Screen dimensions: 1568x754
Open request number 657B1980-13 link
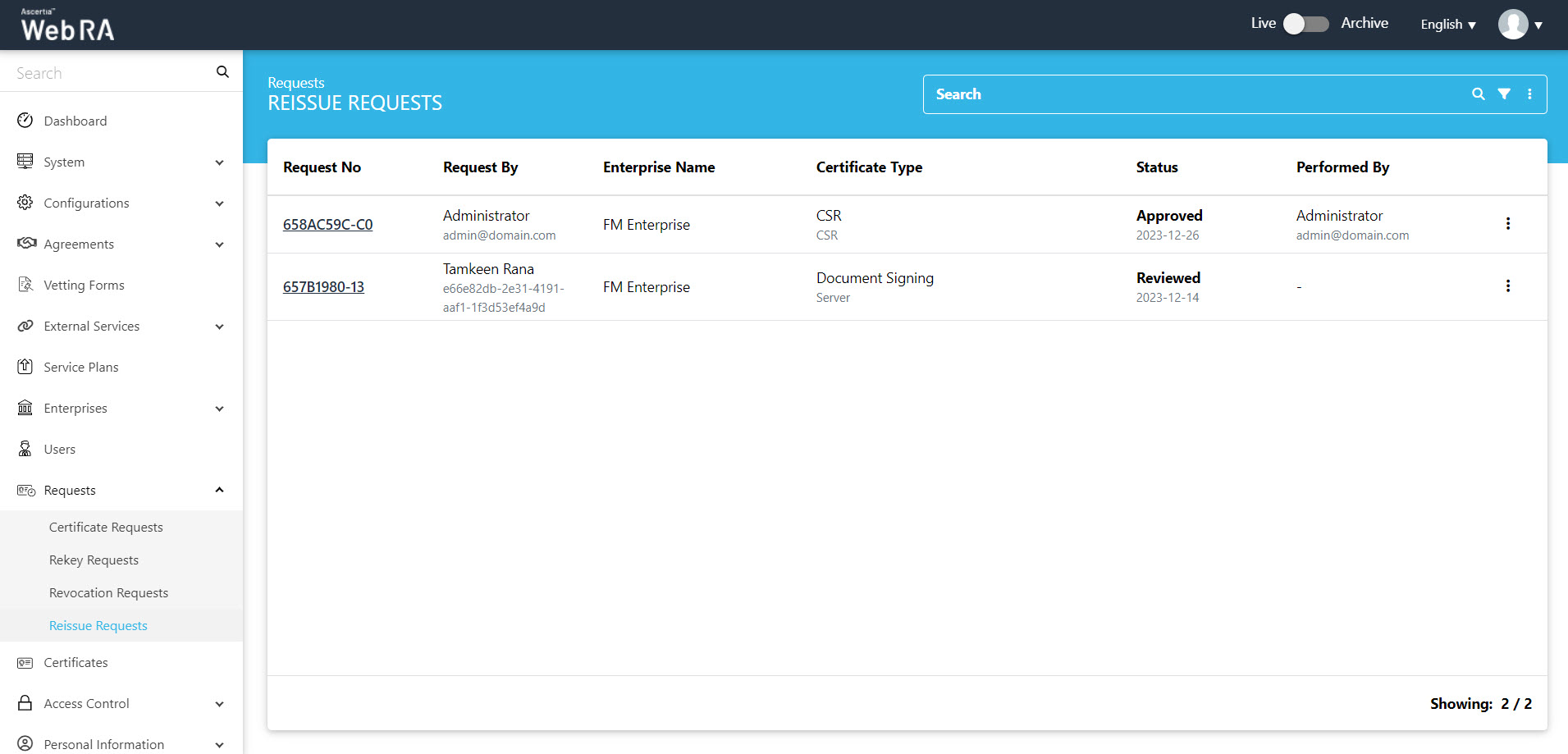pos(323,287)
